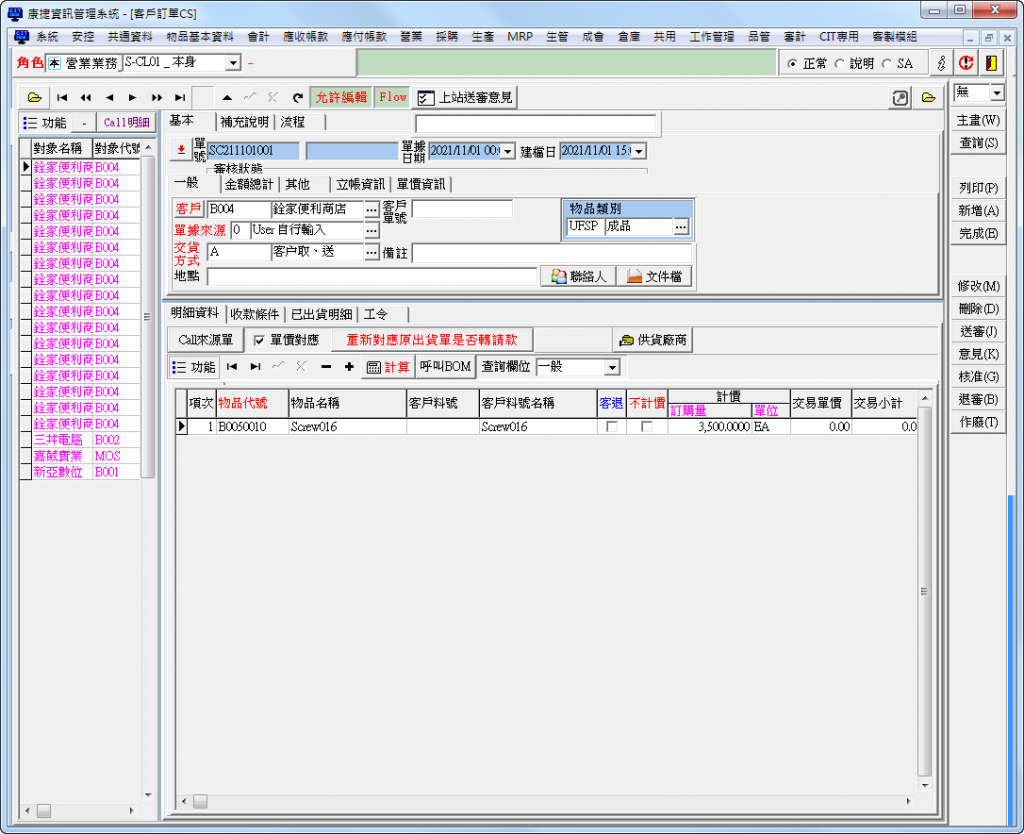Image resolution: width=1024 pixels, height=834 pixels.
Task: Toggle the 單價對應 checkbox
Action: (260, 340)
